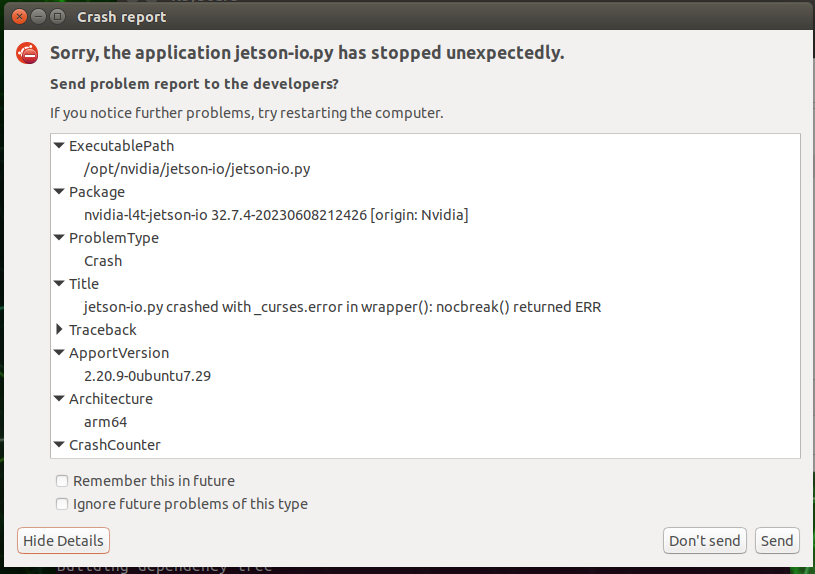Click the red crash error icon
Screen dimensions: 815x574
click(x=27, y=54)
